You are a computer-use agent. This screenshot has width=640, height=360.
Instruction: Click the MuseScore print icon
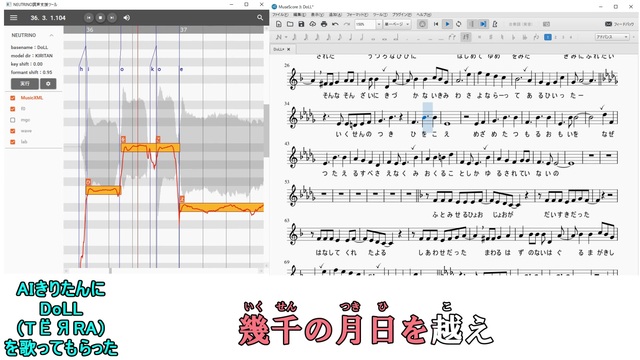(x=324, y=24)
